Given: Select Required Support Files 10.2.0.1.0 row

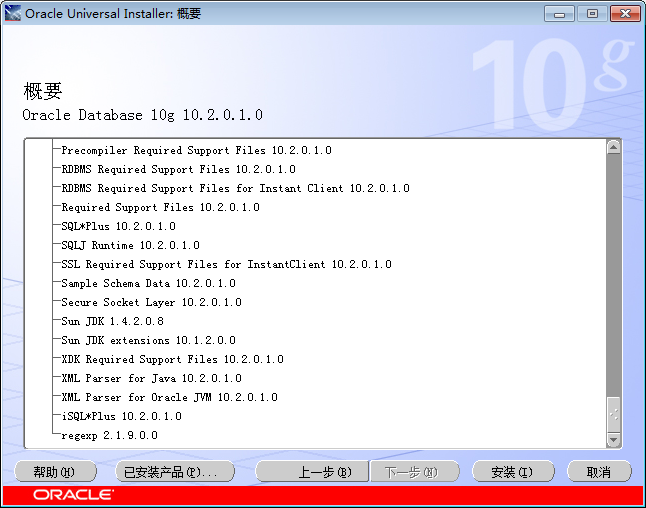Looking at the screenshot, I should (x=160, y=207).
